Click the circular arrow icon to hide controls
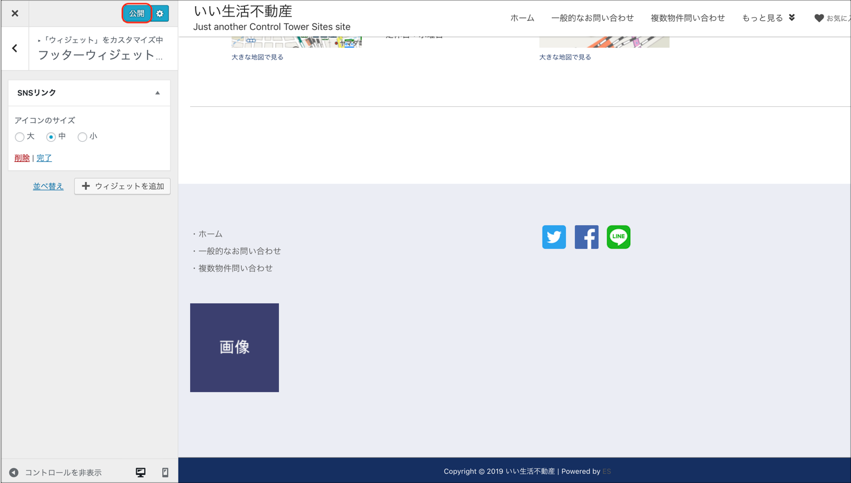 click(x=14, y=472)
